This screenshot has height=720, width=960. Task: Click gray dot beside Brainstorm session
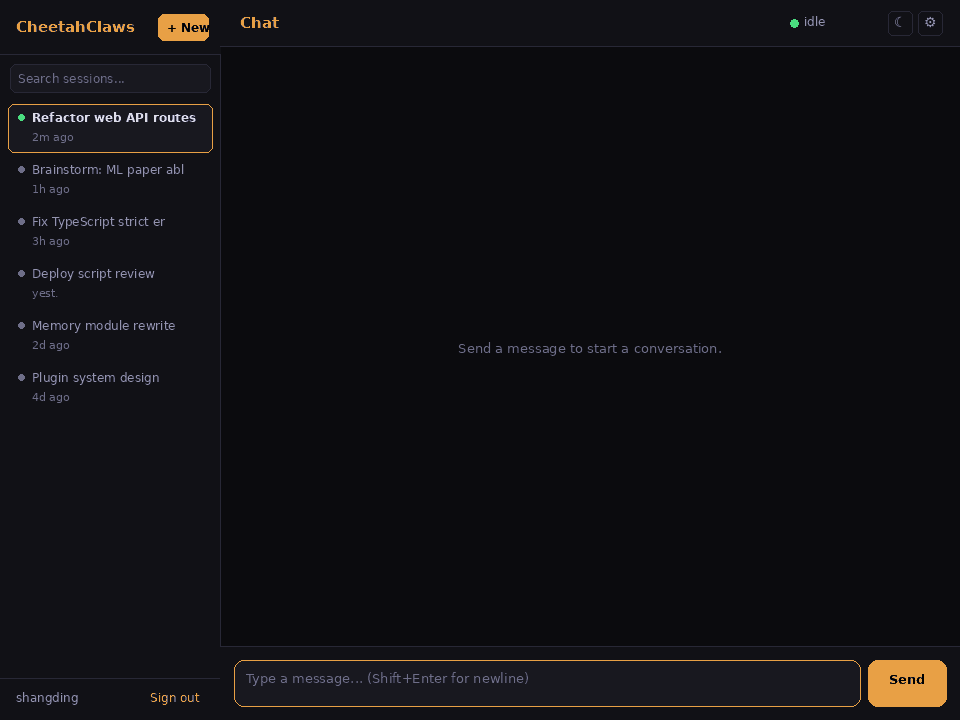(x=21, y=170)
